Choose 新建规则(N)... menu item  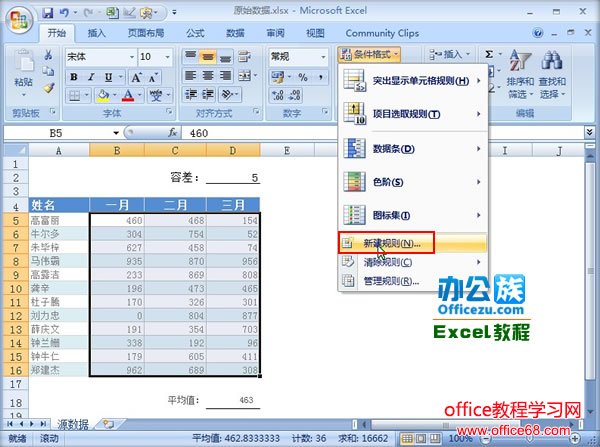pyautogui.click(x=412, y=243)
